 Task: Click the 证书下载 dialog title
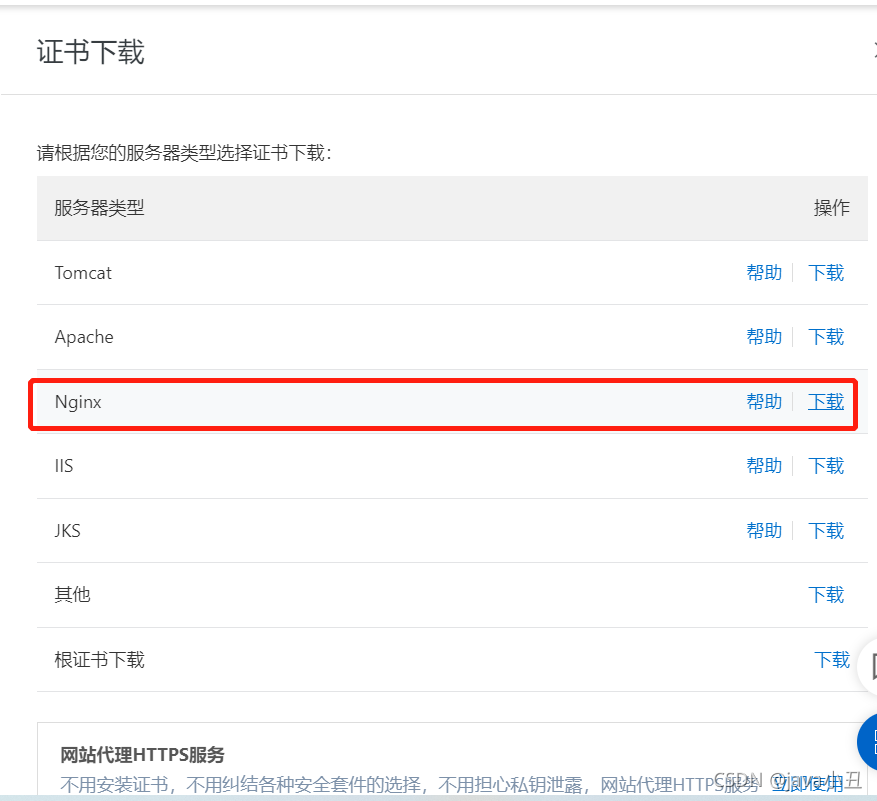pos(91,52)
